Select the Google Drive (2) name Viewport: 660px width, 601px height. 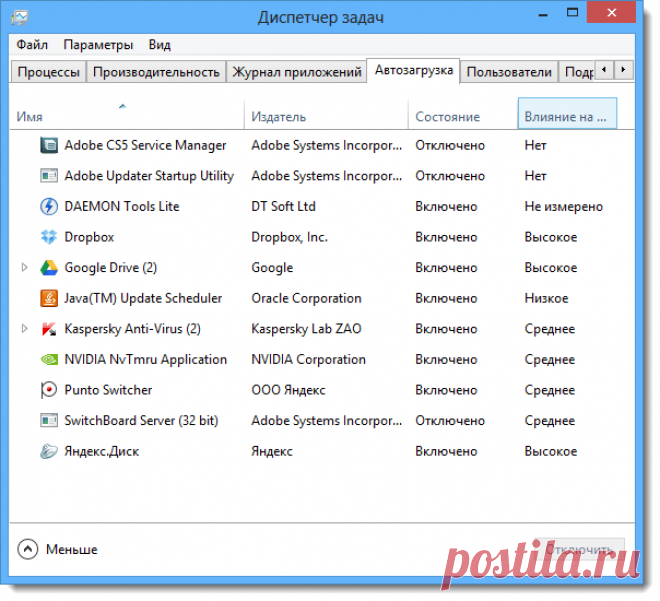(111, 268)
